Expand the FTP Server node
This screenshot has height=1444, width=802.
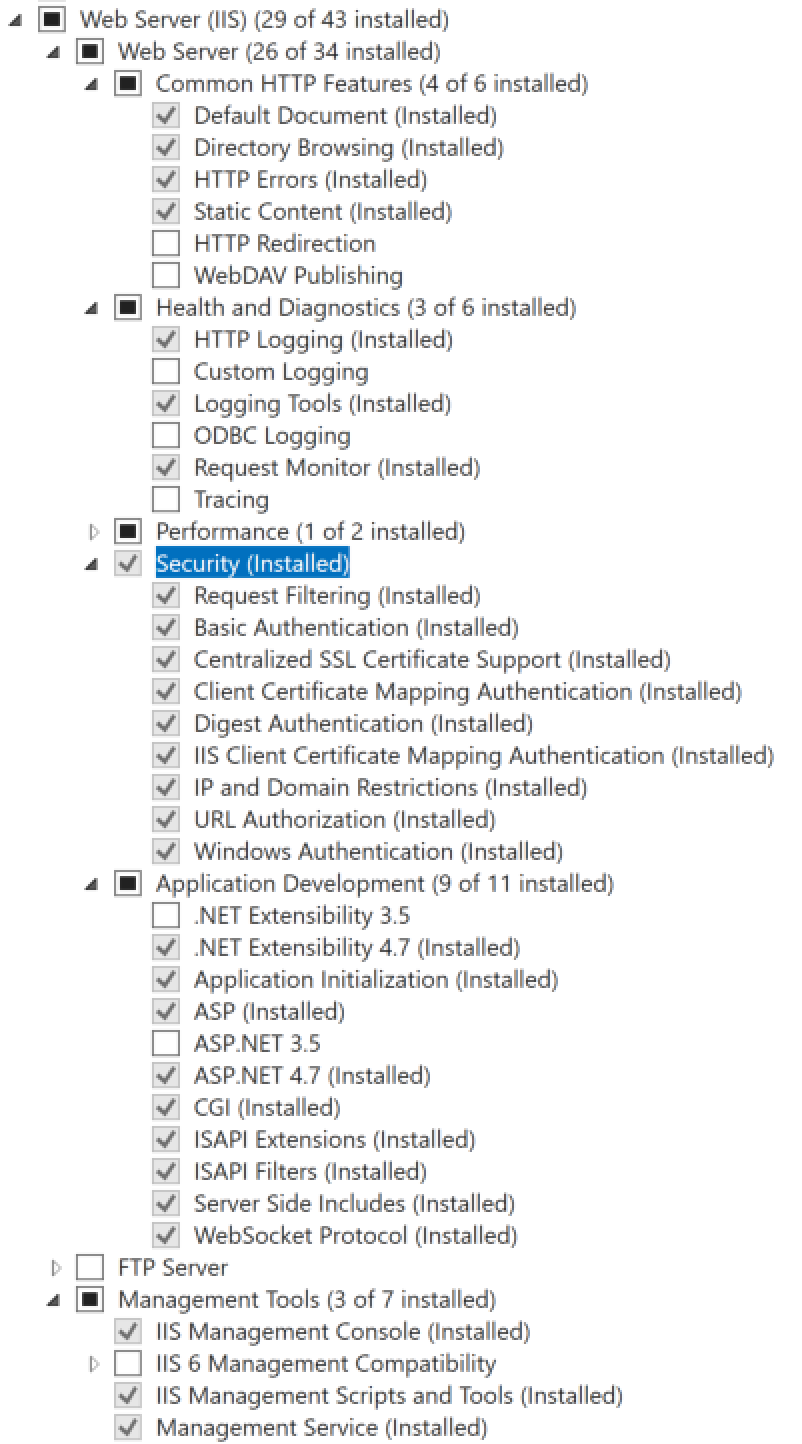[56, 1268]
